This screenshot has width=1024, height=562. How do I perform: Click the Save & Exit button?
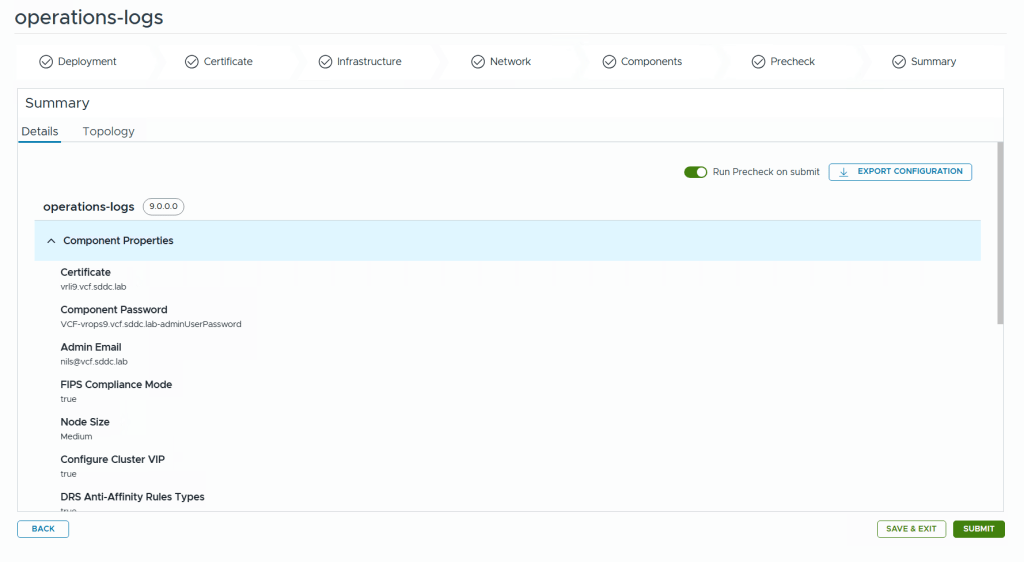pyautogui.click(x=911, y=529)
